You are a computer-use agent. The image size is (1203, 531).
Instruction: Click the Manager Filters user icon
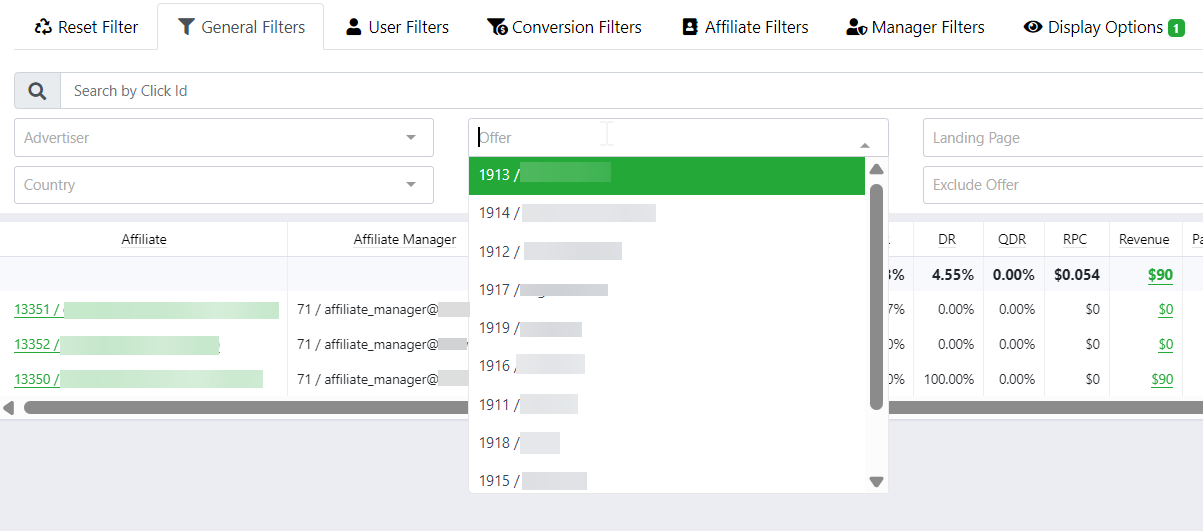click(x=855, y=27)
